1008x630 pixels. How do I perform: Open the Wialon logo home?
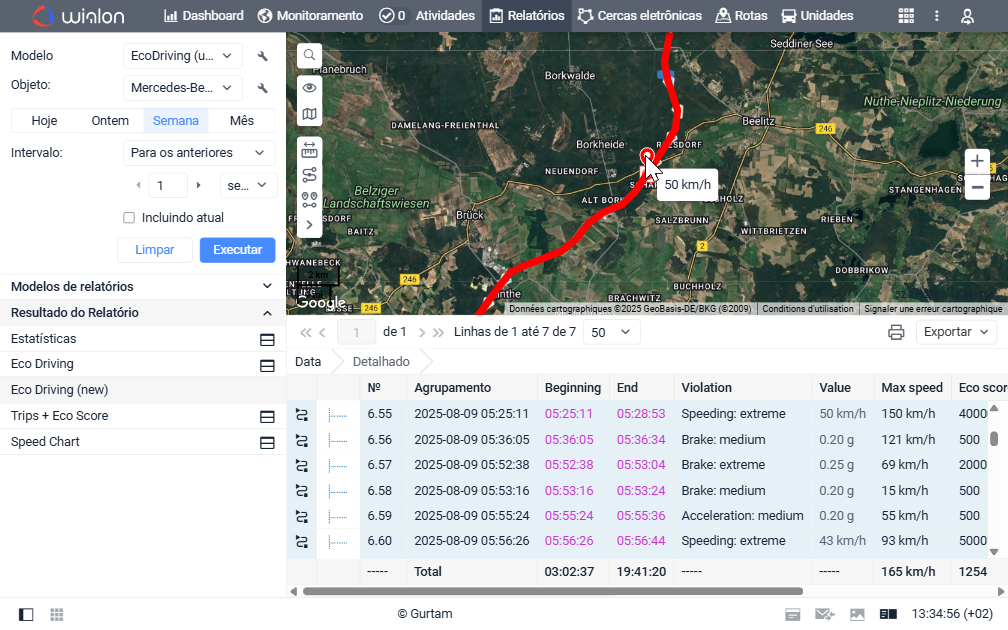(78, 15)
